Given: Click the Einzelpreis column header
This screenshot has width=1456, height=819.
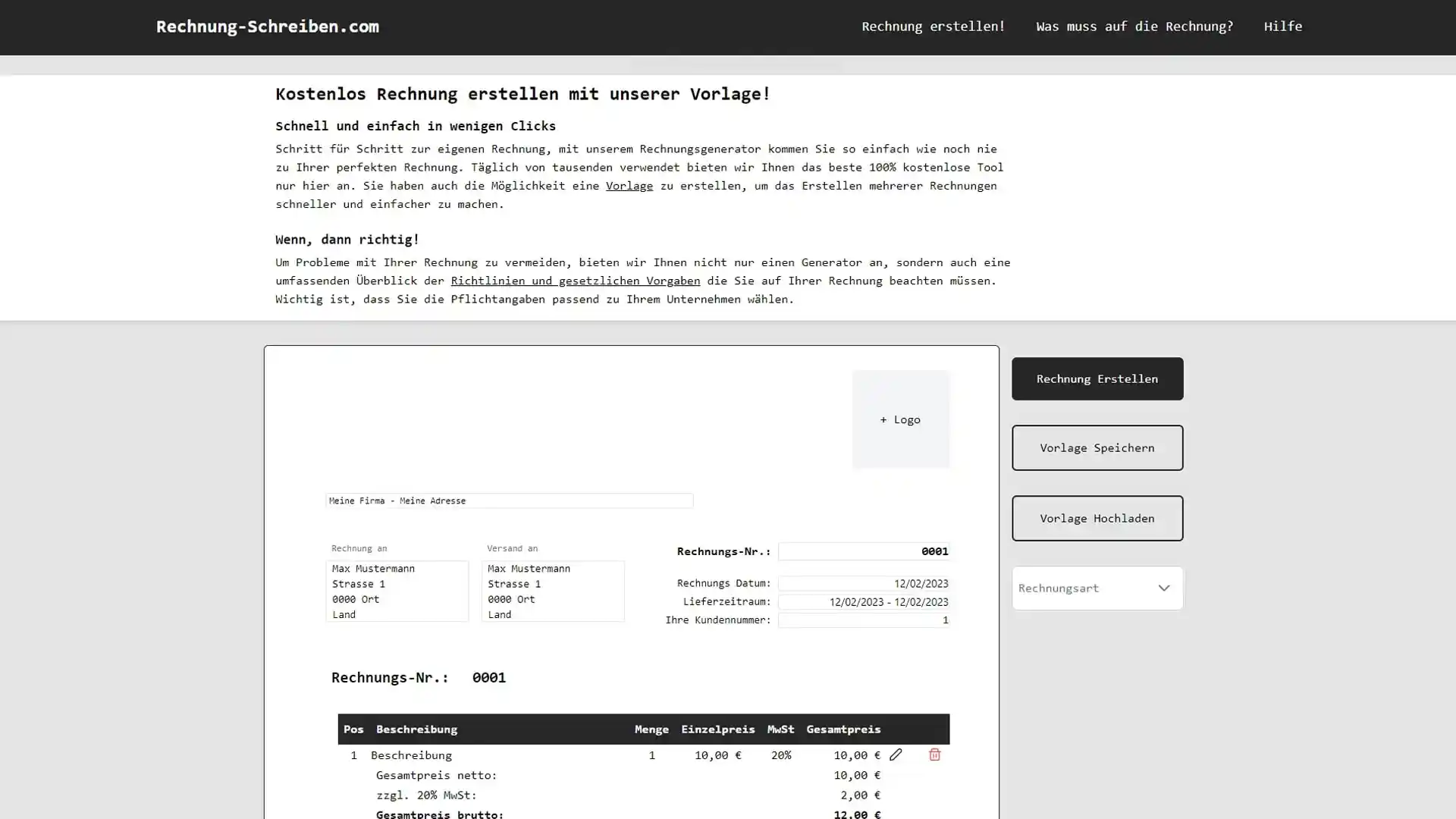Looking at the screenshot, I should [717, 729].
